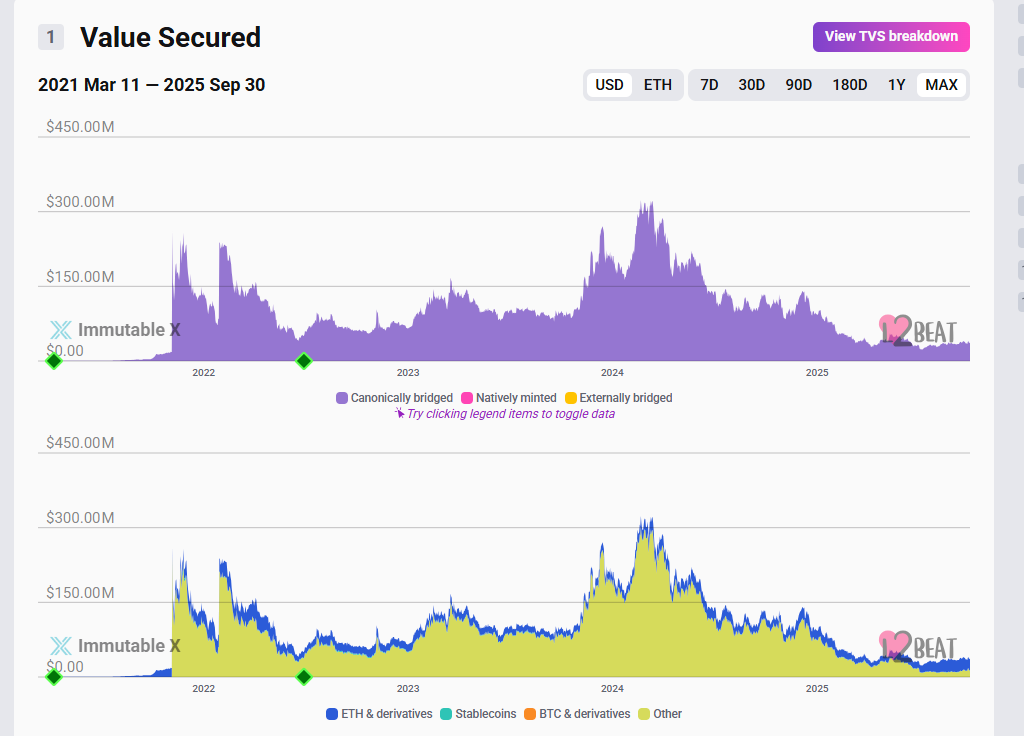Screen dimensions: 1024x736
Task: Click the mid-2022 milestone diamond on the upper chart
Action: [304, 361]
